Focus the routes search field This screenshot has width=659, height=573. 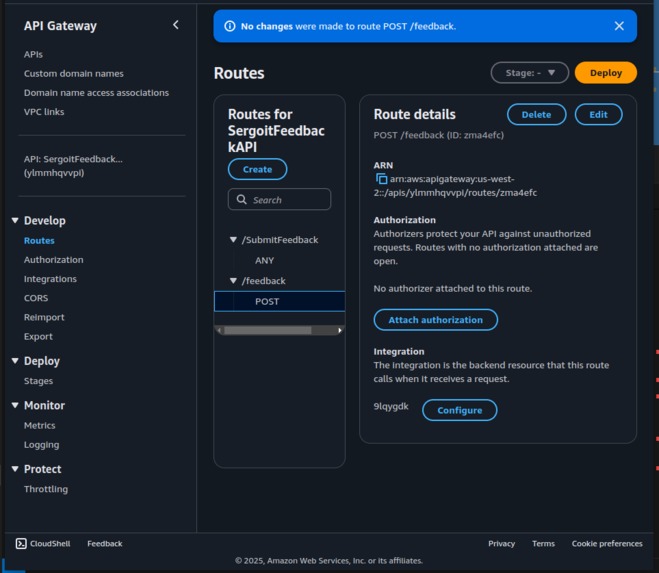(279, 200)
